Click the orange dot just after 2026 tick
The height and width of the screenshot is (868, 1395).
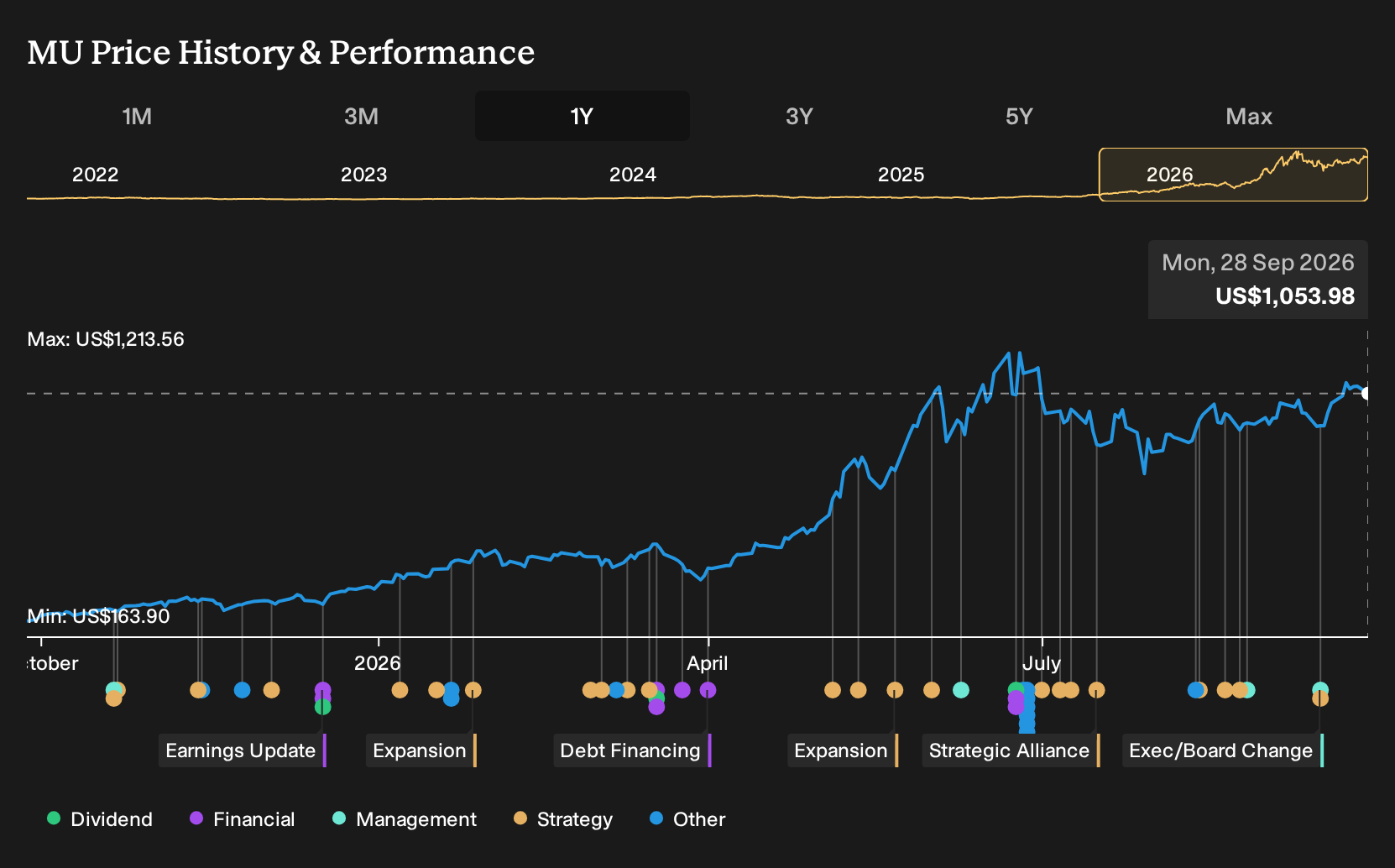click(x=400, y=690)
